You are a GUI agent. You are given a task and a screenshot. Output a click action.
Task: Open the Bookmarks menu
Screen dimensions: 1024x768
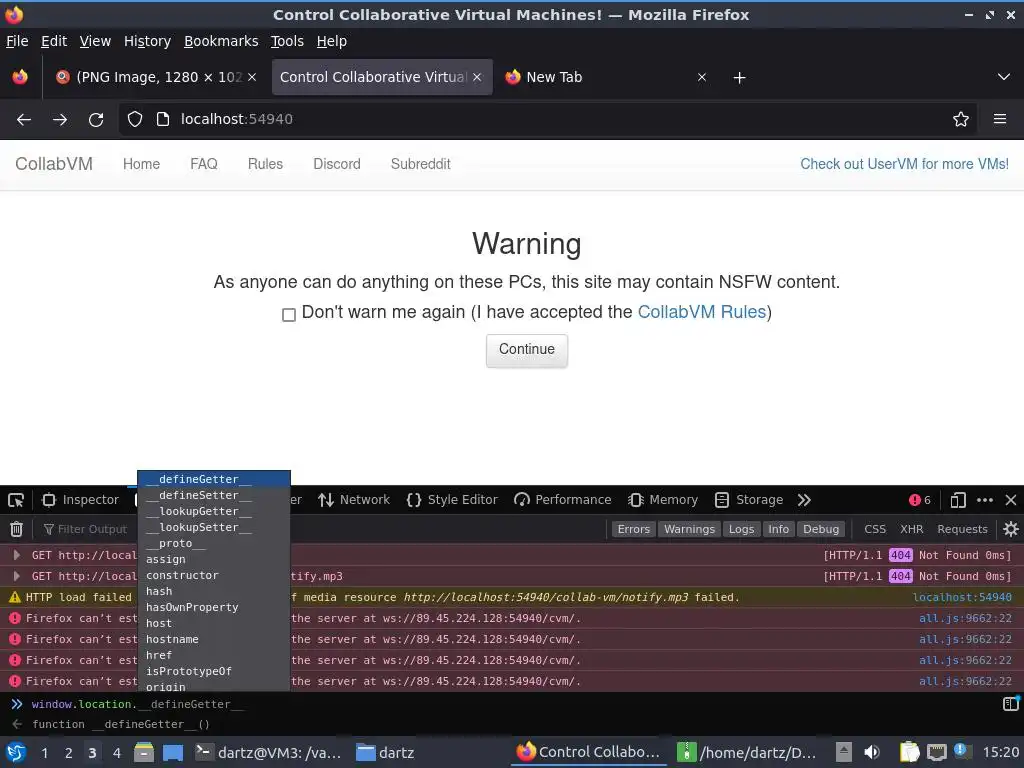221,41
